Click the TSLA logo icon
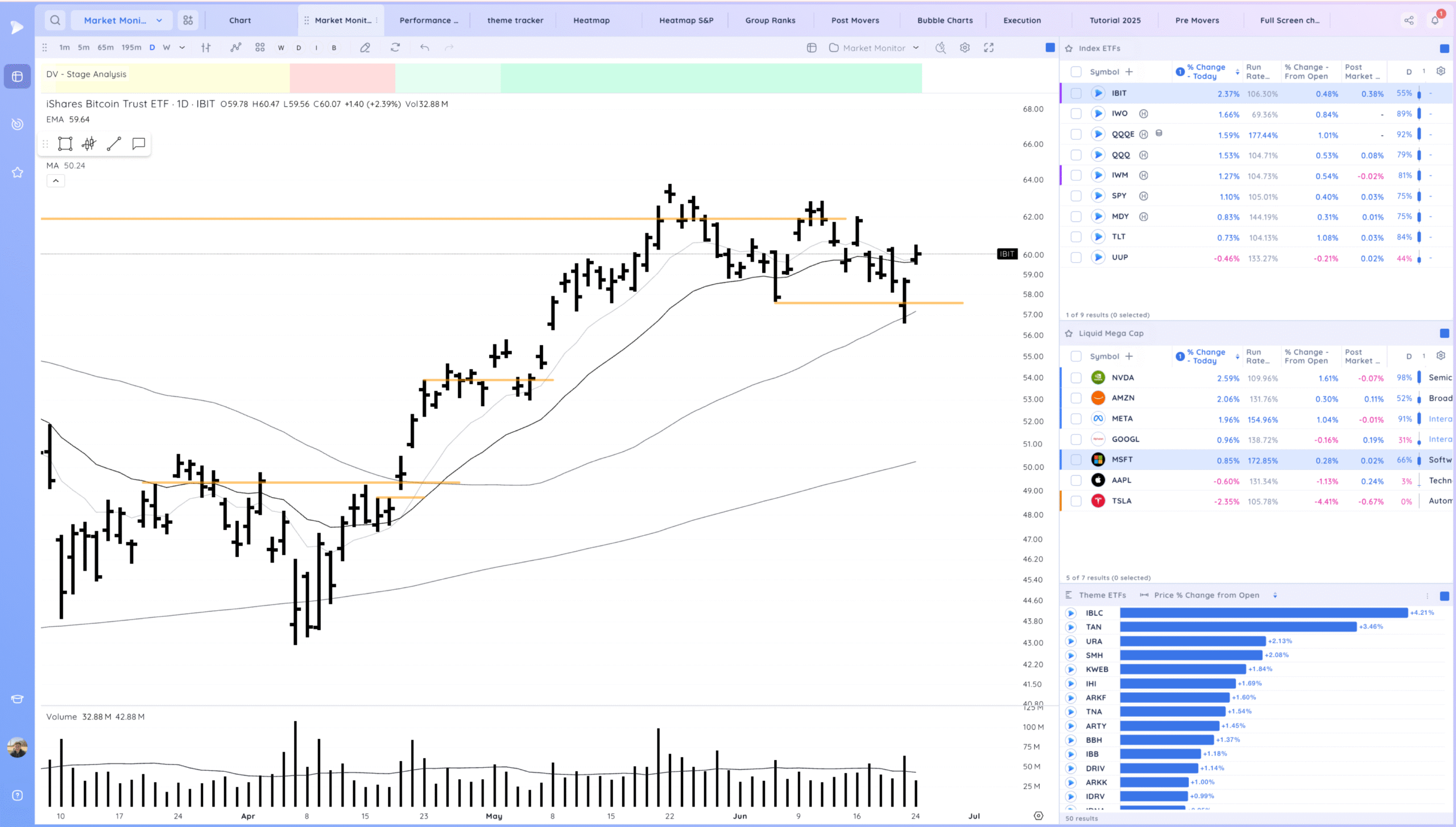This screenshot has width=1456, height=827. click(1098, 501)
